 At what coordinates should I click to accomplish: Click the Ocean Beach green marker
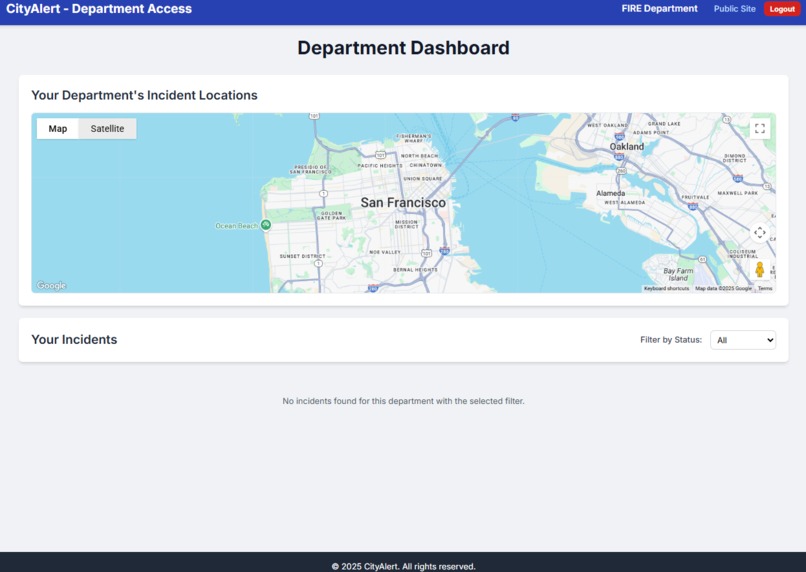pyautogui.click(x=266, y=225)
